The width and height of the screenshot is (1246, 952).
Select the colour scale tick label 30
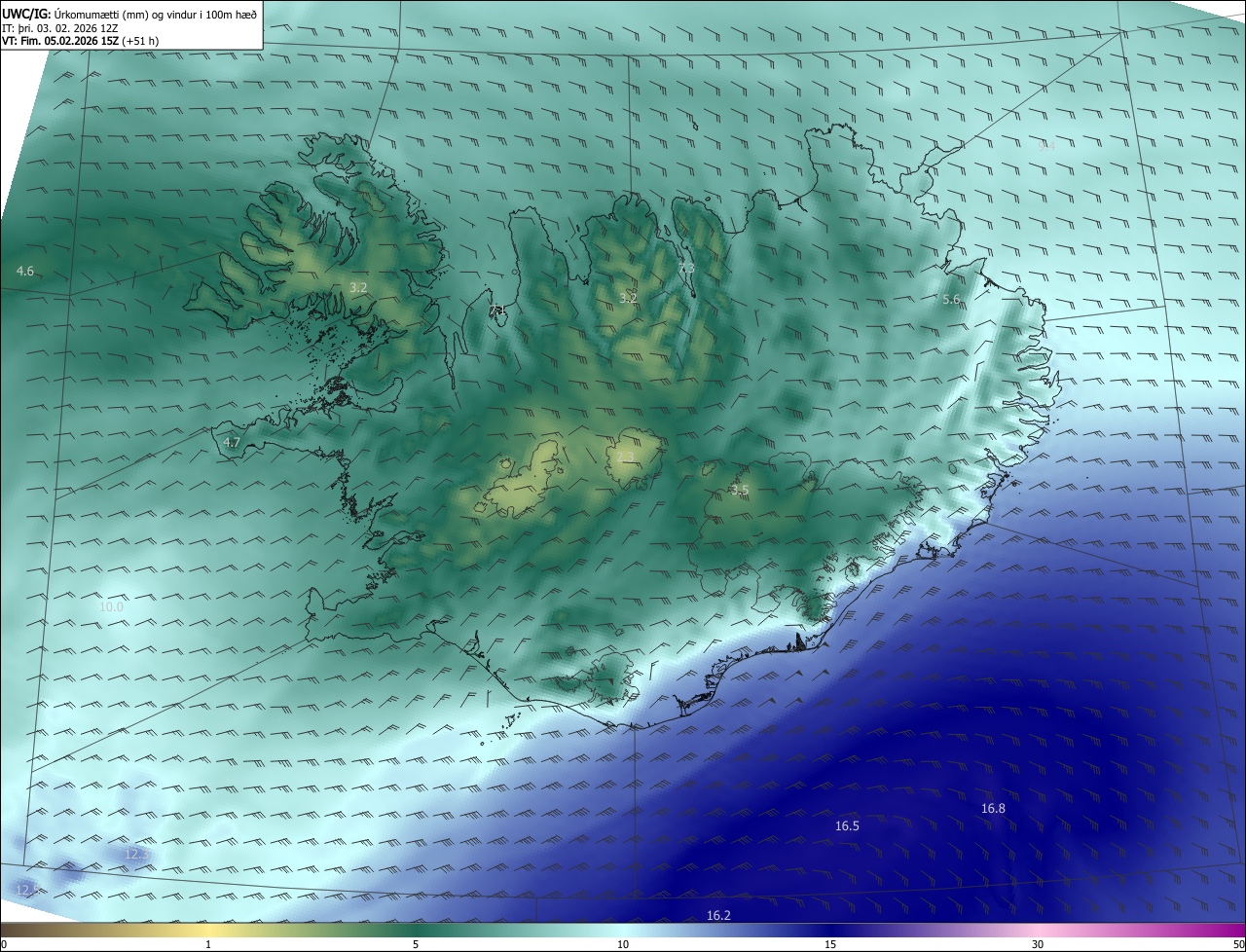point(1038,944)
